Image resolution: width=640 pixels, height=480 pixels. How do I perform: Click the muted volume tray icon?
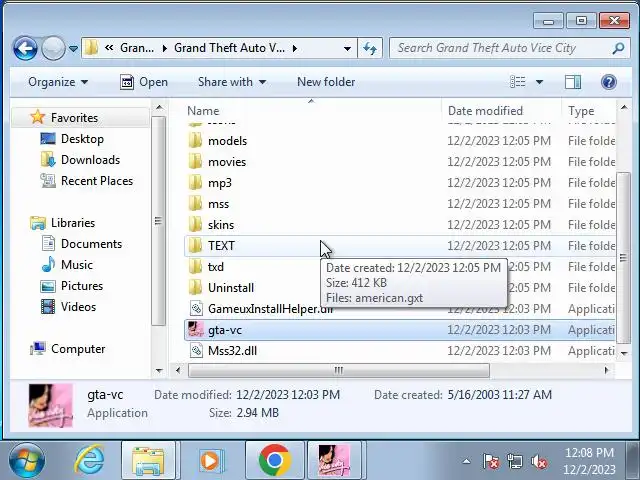[539, 462]
